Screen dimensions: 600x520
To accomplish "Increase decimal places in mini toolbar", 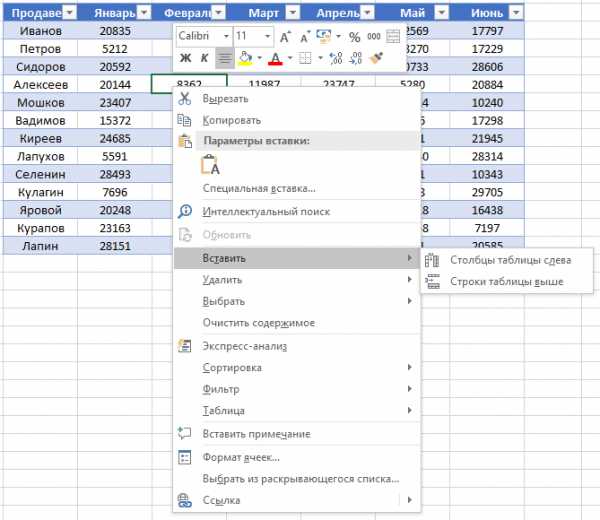I will click(336, 58).
